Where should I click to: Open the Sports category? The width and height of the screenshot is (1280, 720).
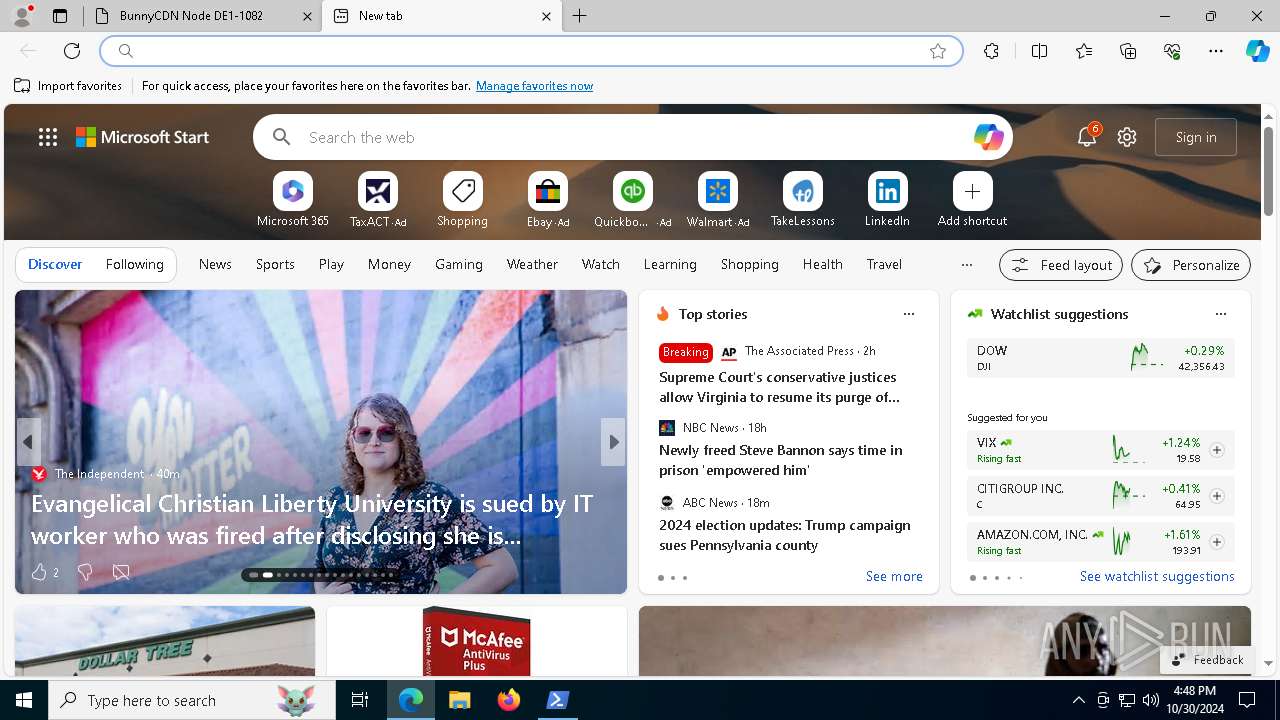[x=275, y=264]
